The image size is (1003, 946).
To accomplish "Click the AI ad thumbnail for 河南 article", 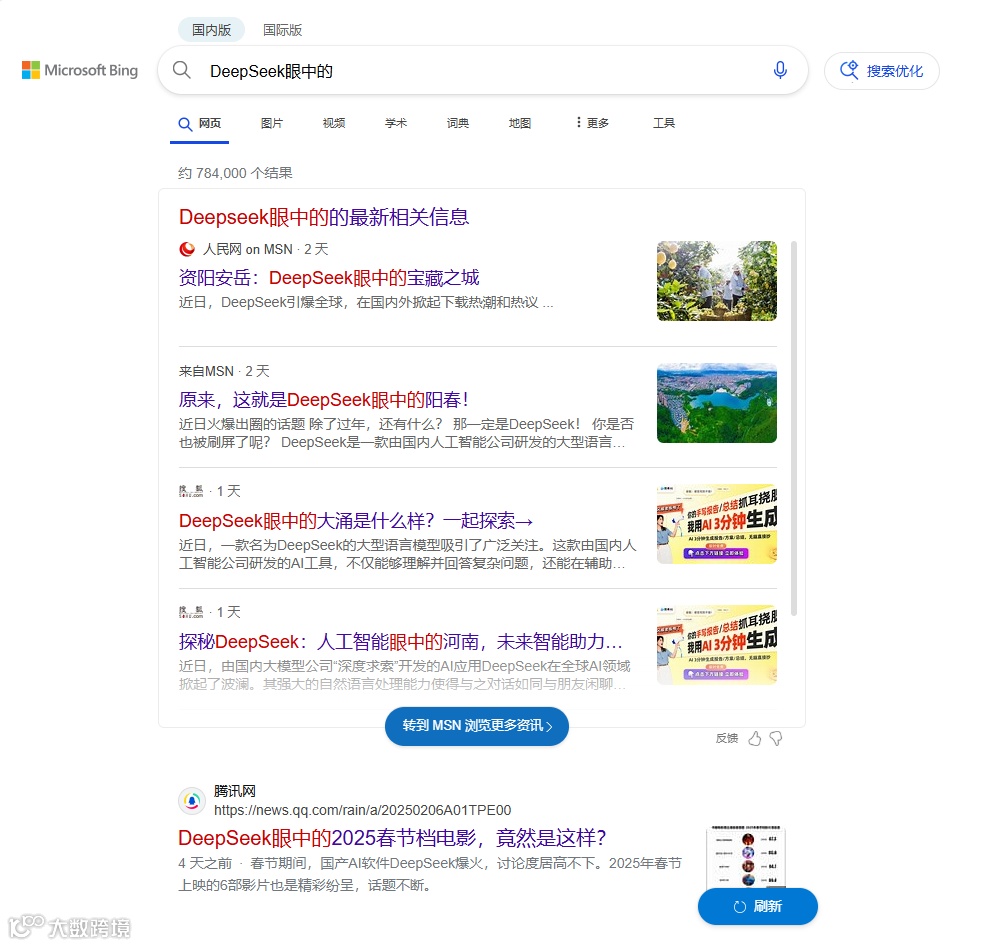I will click(716, 645).
